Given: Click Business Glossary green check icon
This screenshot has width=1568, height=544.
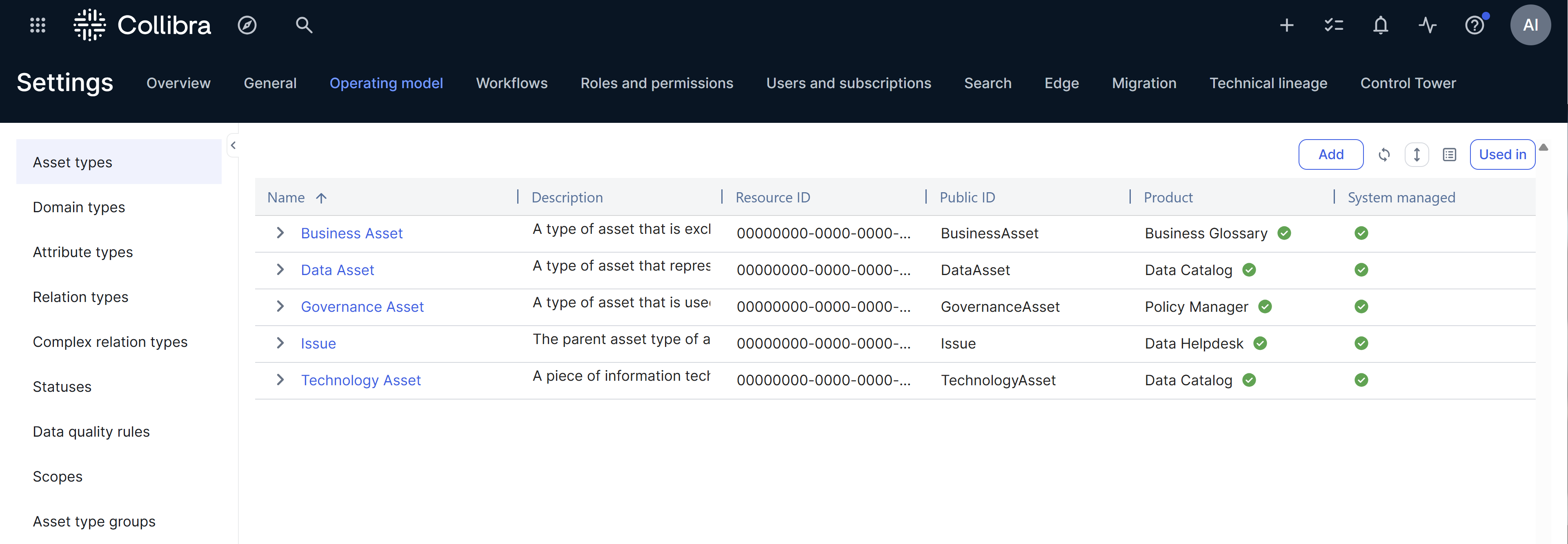Looking at the screenshot, I should 1284,233.
